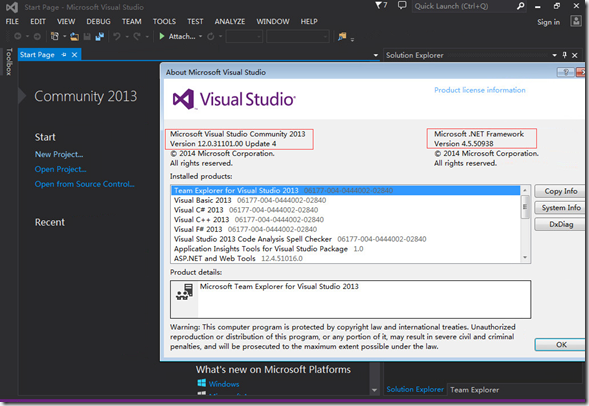Open the Redo history dropdown arrow

[147, 36]
